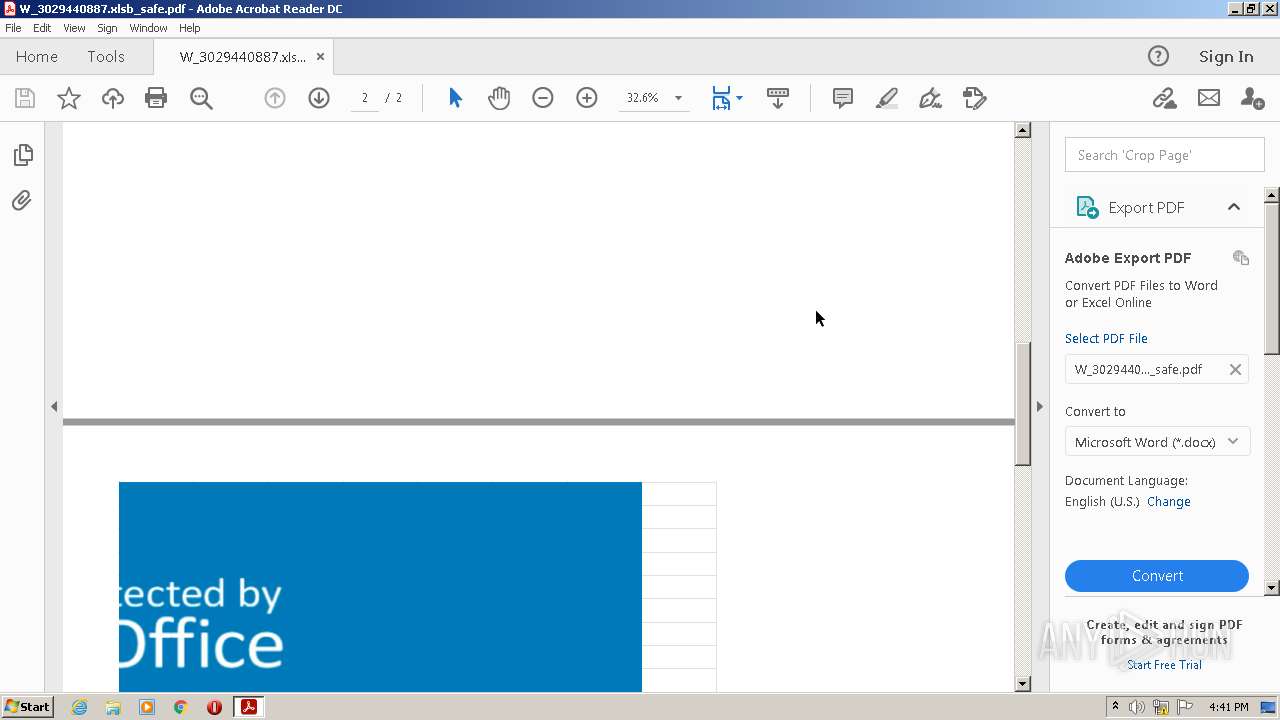Viewport: 1280px width, 720px height.
Task: Click the taskbar clock showing 4:41 PM
Action: click(1229, 707)
